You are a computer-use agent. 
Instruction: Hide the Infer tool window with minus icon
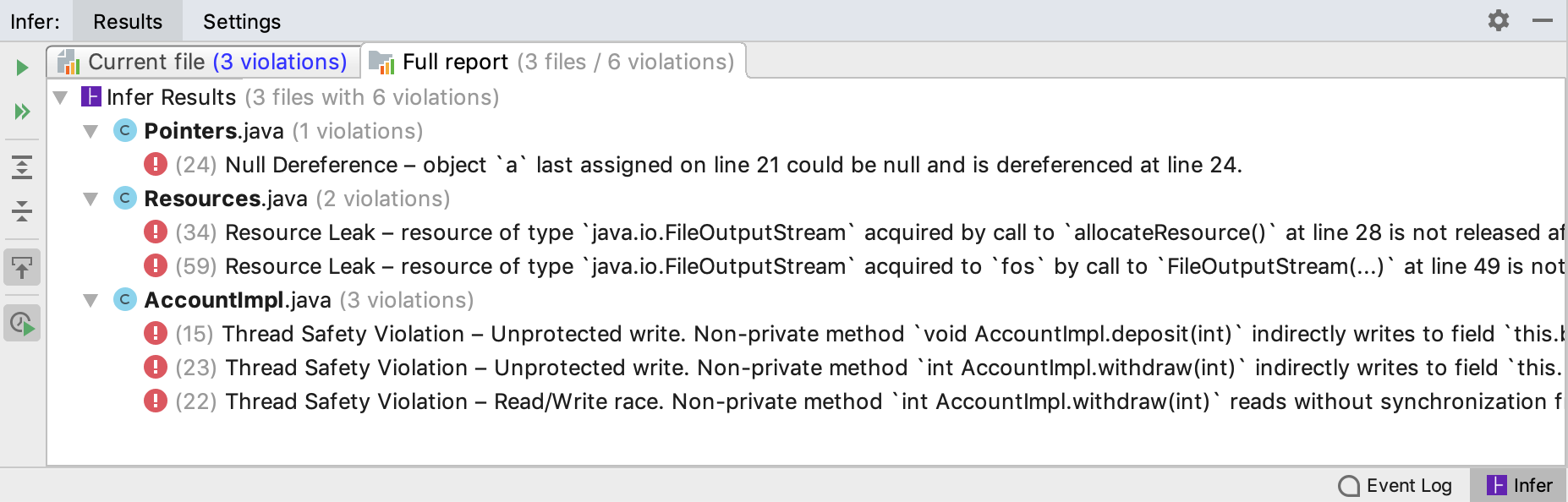coord(1542,20)
